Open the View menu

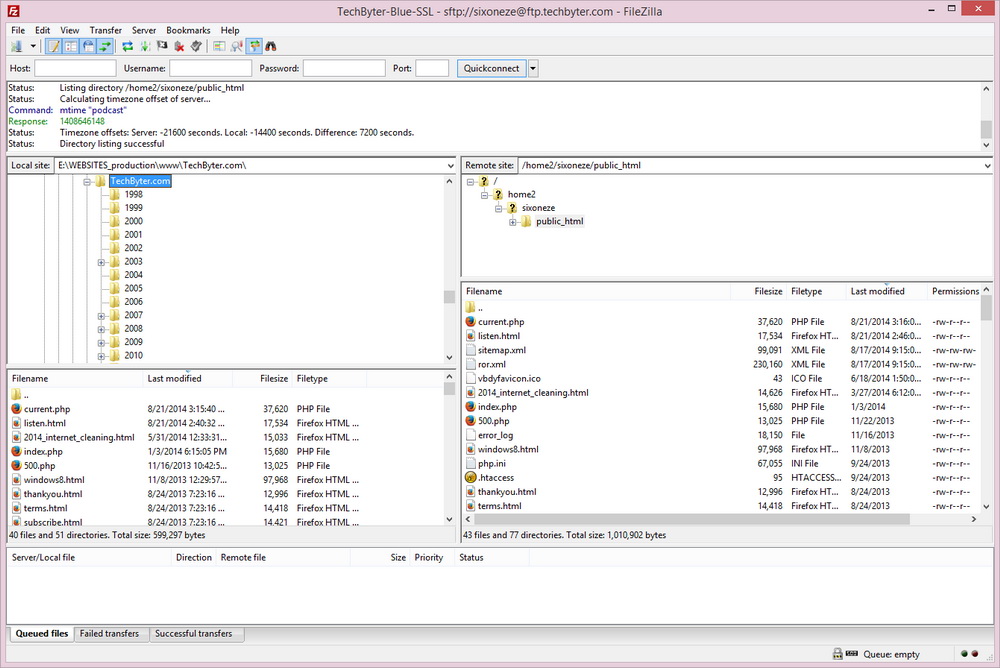70,30
